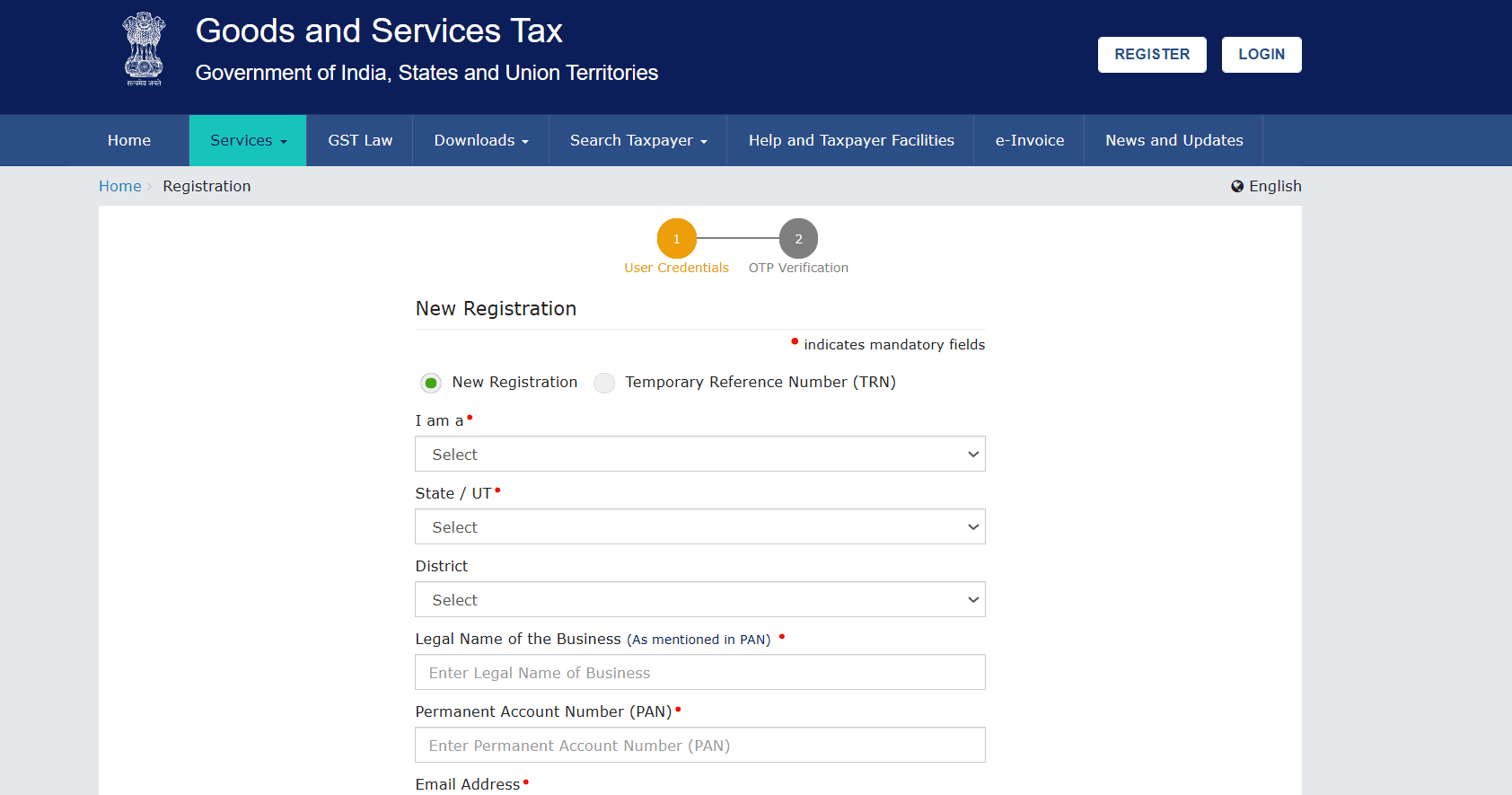Go to the Home nav tab

129,140
